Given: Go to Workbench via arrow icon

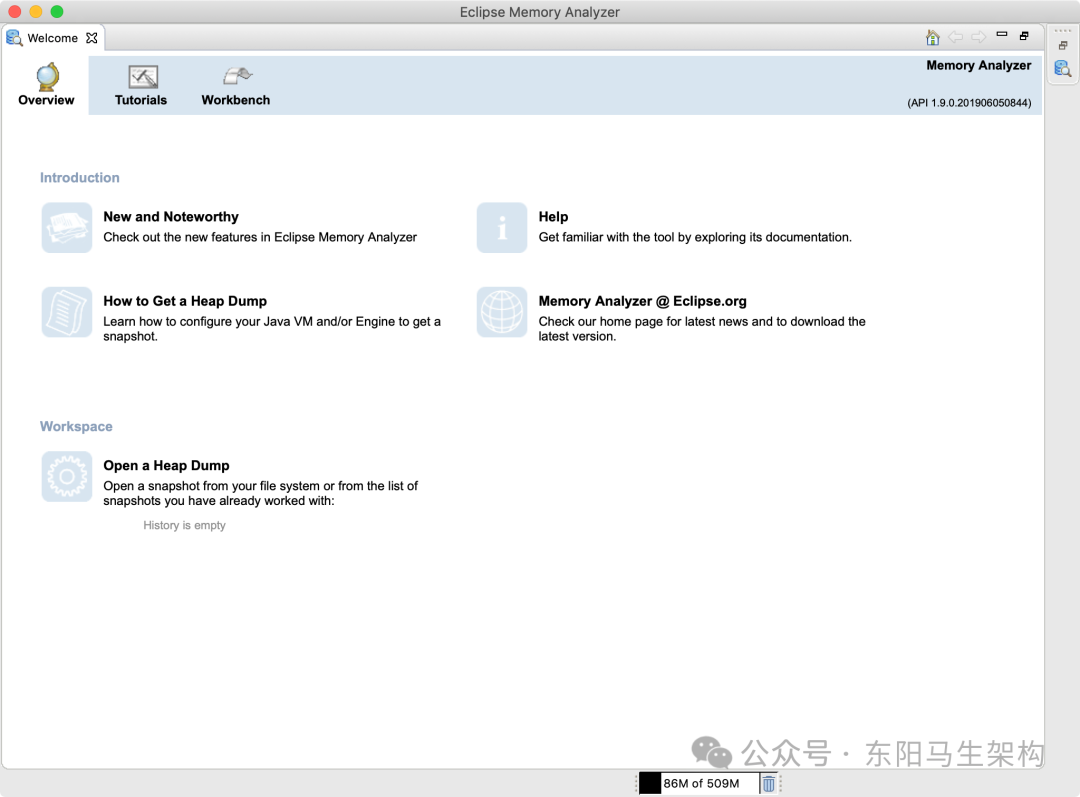Looking at the screenshot, I should point(238,76).
